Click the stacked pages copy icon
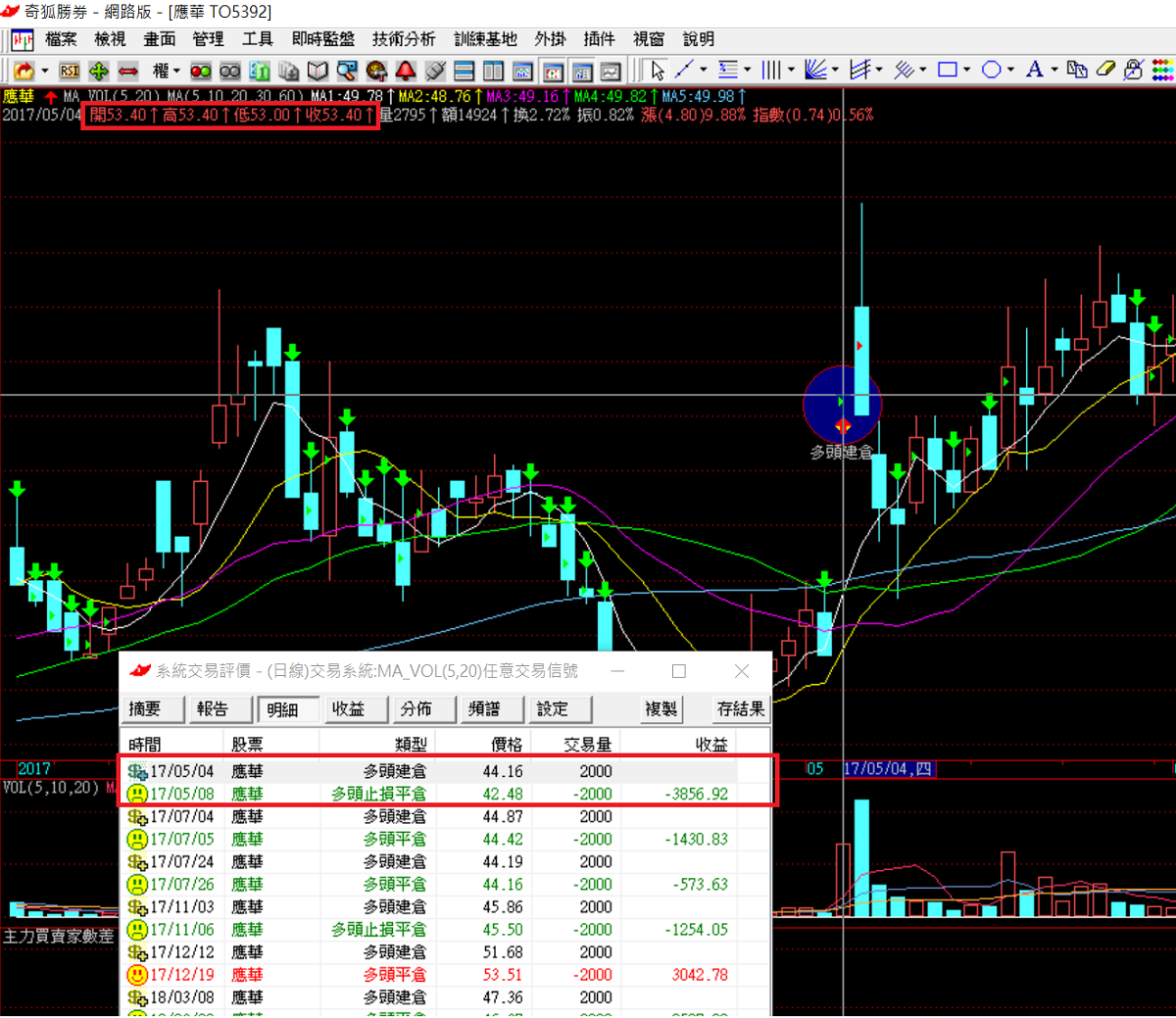The height and width of the screenshot is (1018, 1176). tap(288, 71)
